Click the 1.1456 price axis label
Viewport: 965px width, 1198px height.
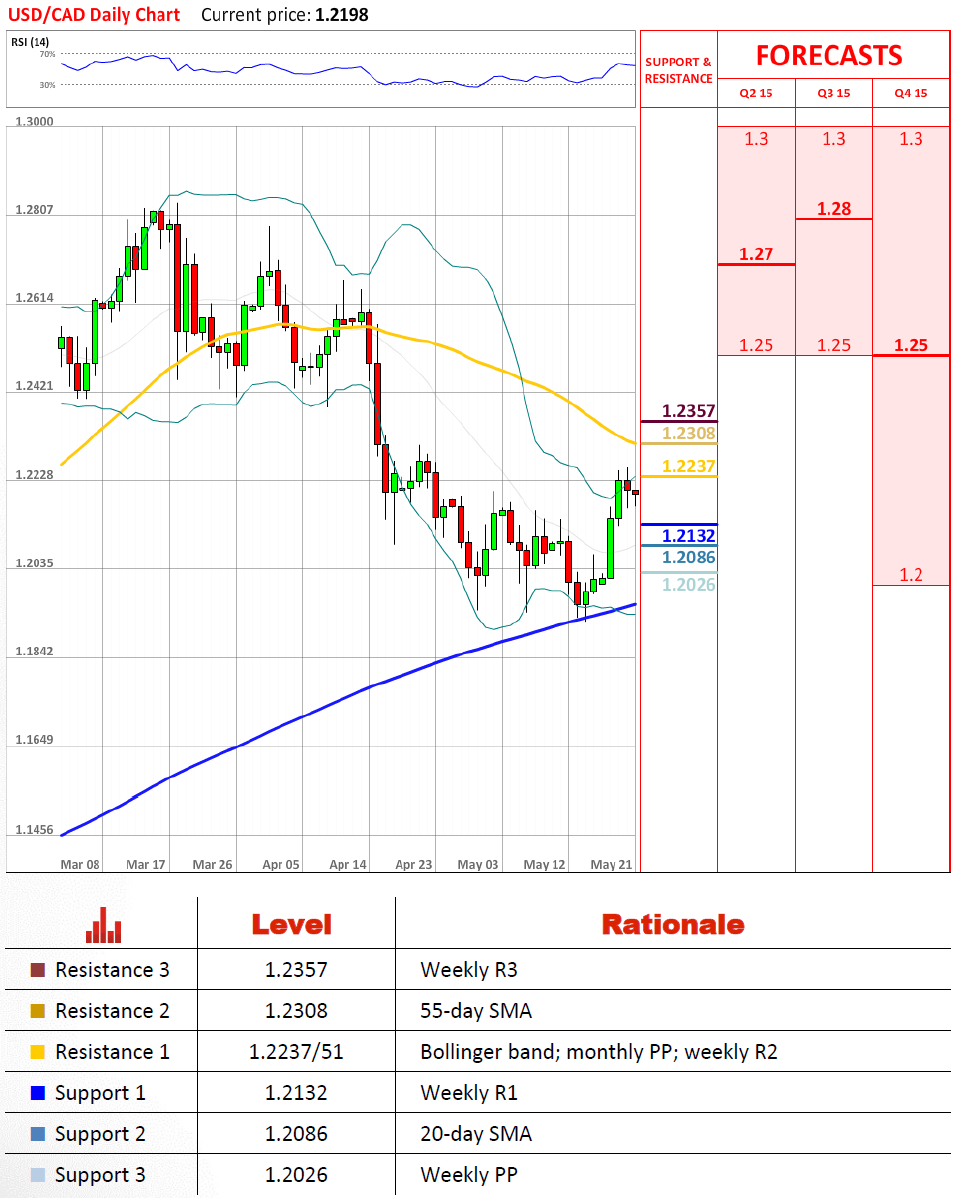34,830
